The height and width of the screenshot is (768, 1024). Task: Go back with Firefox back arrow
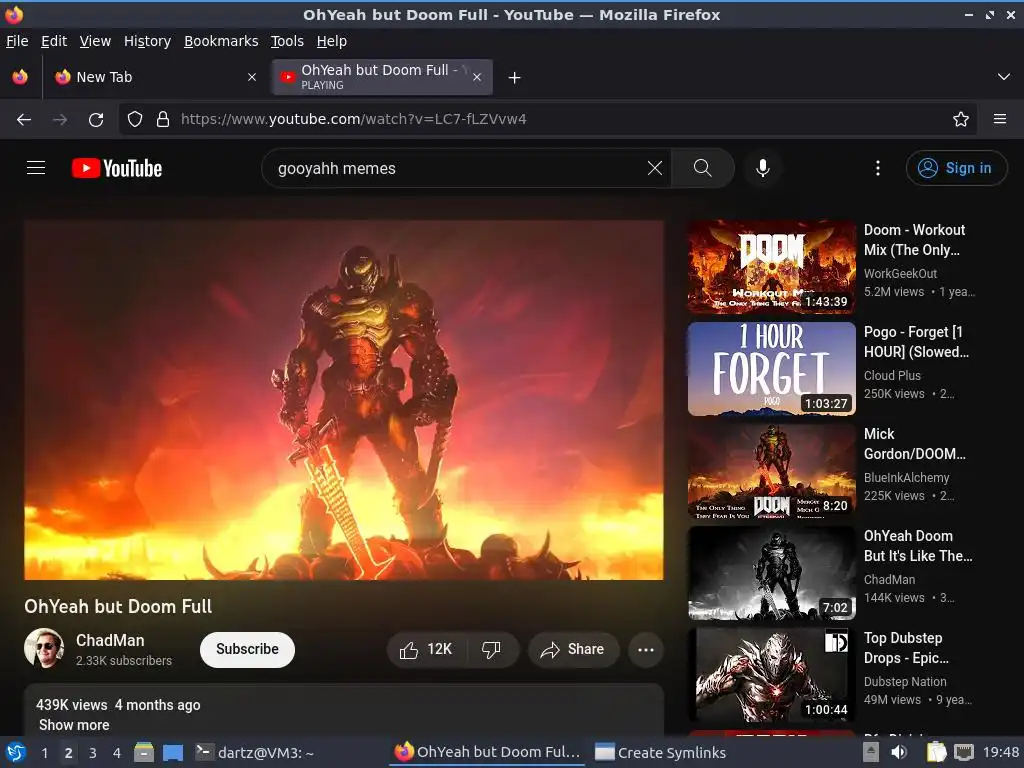[x=24, y=120]
